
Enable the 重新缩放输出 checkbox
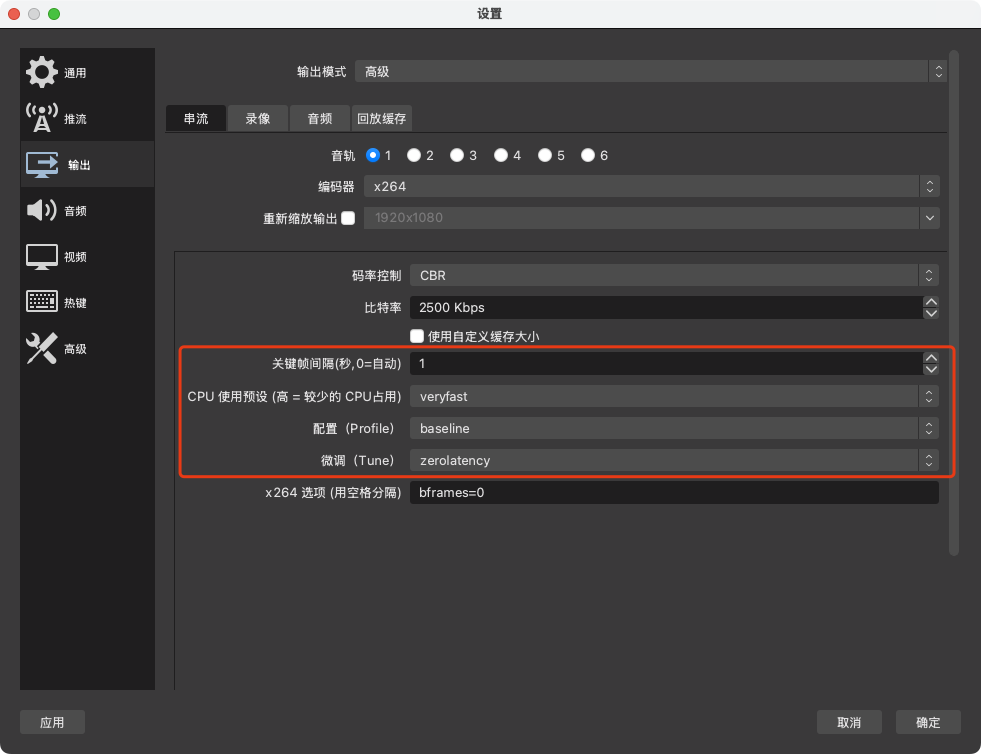coord(348,218)
